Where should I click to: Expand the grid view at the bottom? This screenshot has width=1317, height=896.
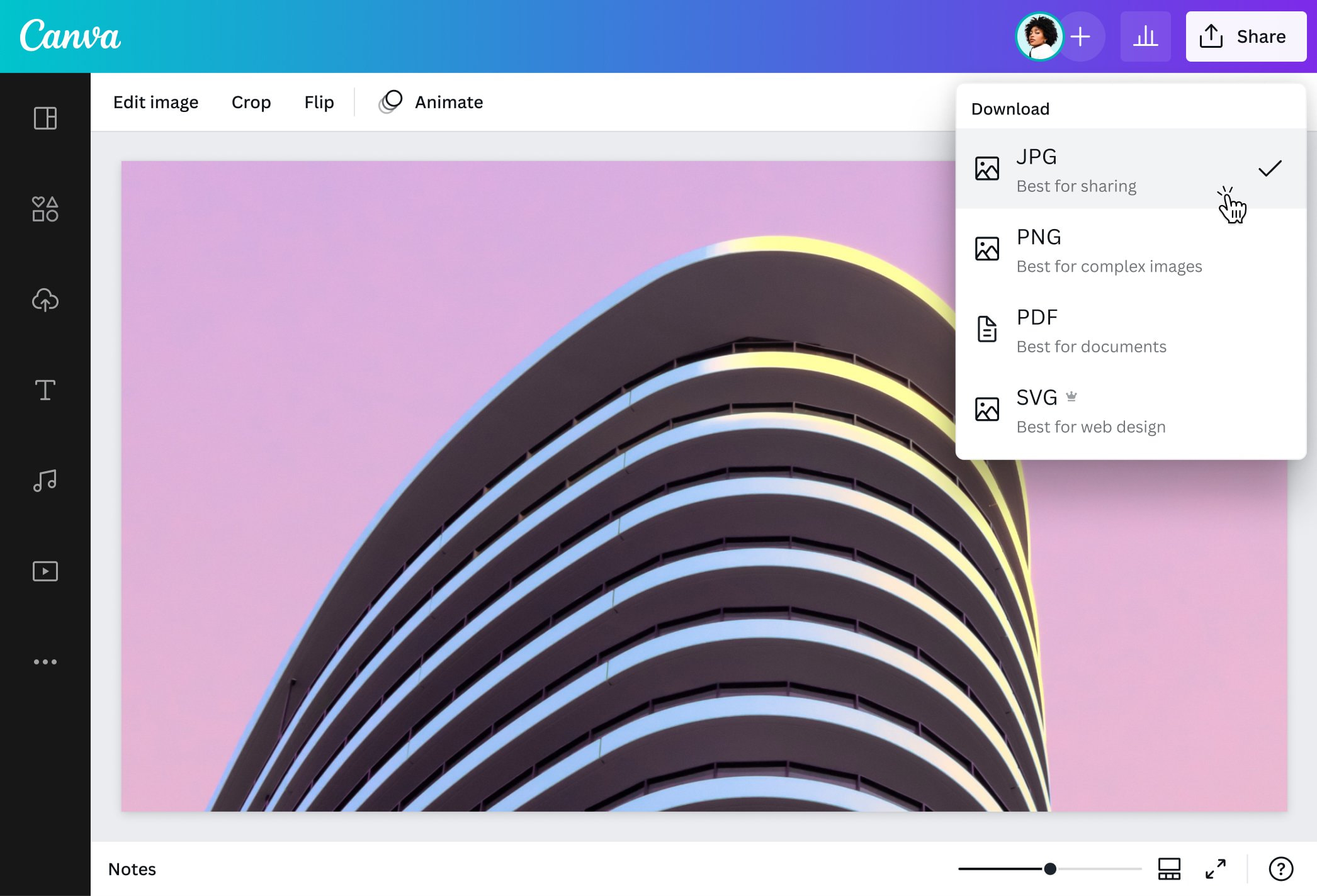tap(1170, 869)
